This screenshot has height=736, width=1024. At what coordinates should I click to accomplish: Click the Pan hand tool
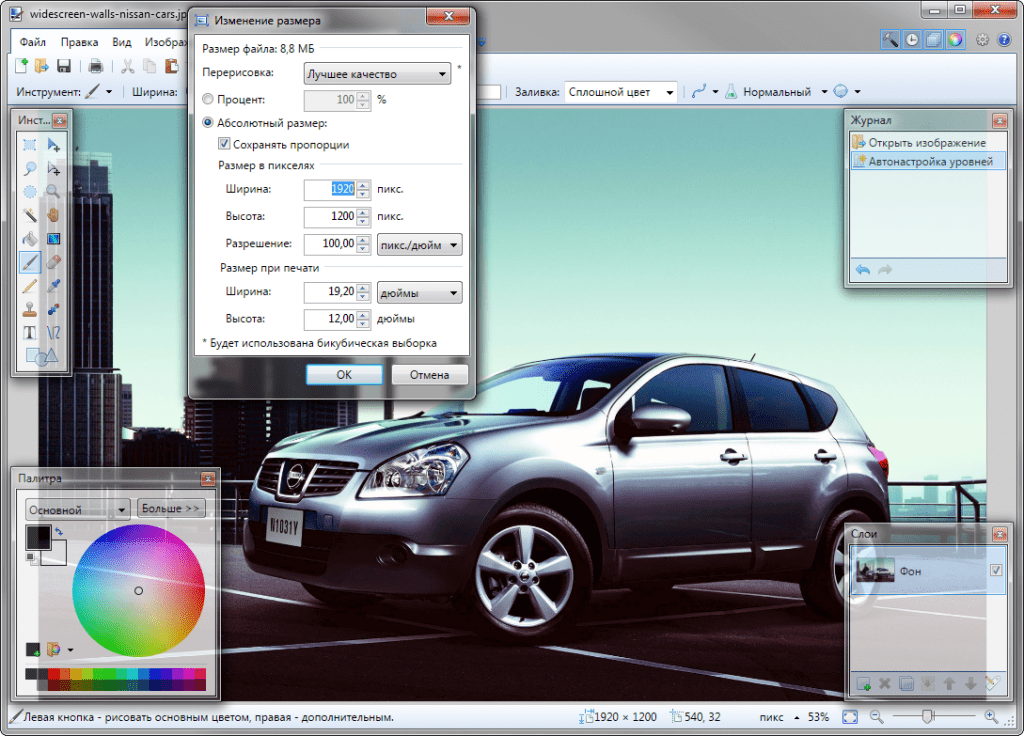coord(54,215)
